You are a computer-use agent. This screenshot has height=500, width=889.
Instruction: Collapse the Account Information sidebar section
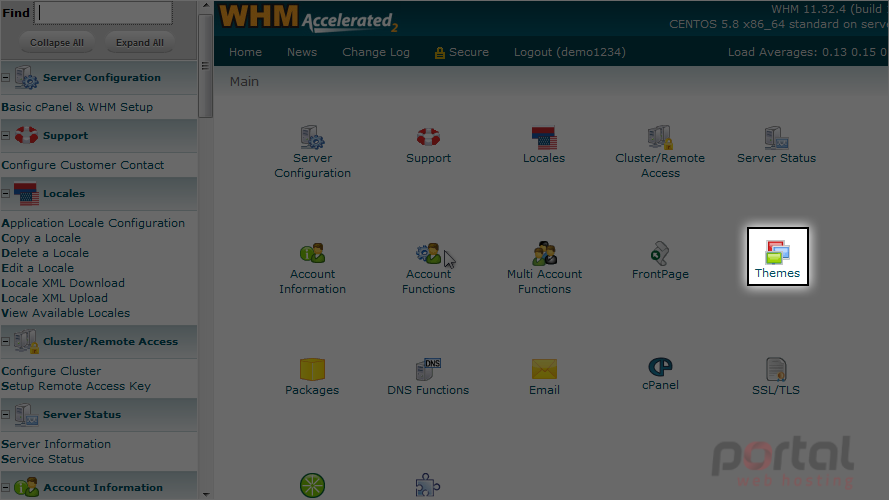click(6, 487)
